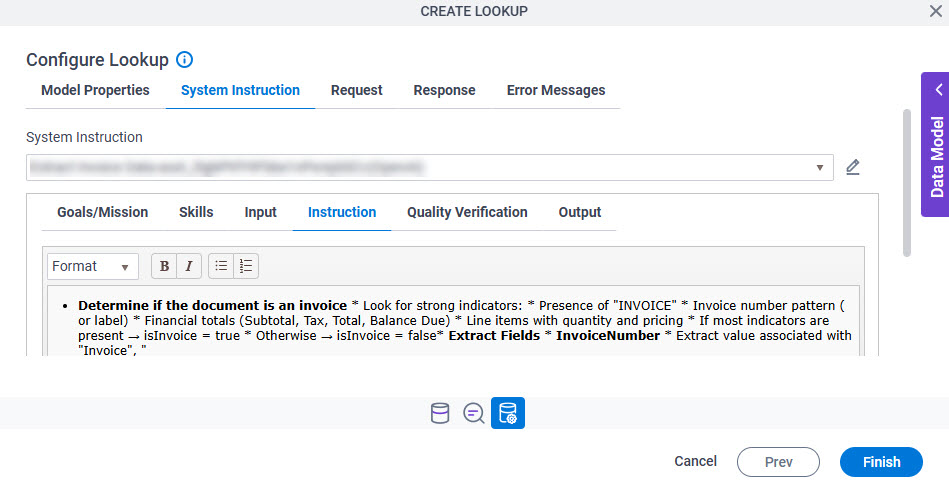Click the Configure Lookup info icon

[184, 60]
